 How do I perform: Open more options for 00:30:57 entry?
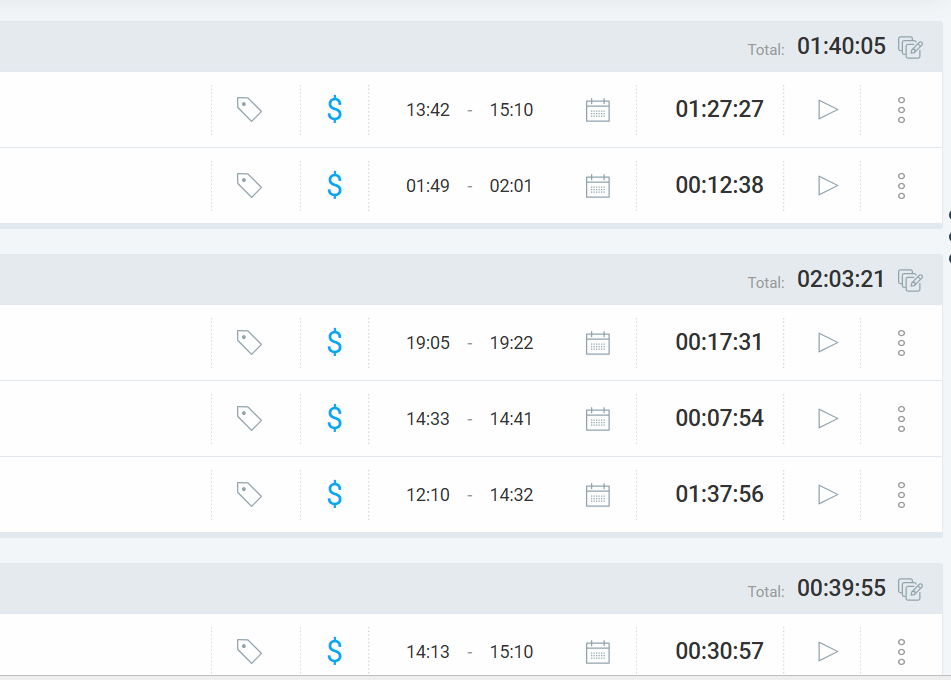901,651
